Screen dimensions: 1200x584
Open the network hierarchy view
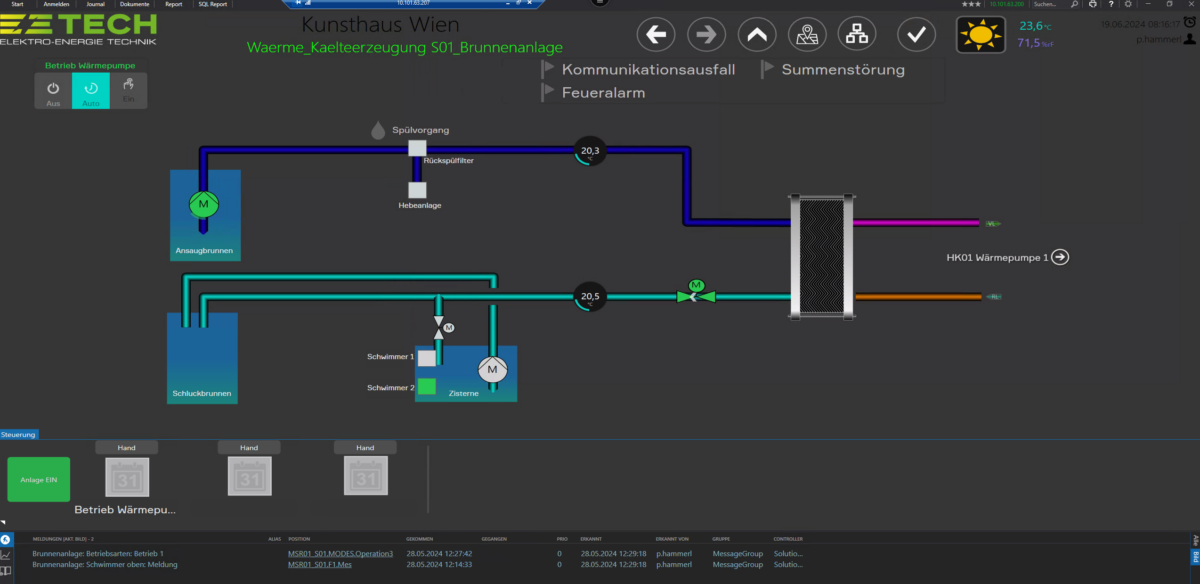856,35
